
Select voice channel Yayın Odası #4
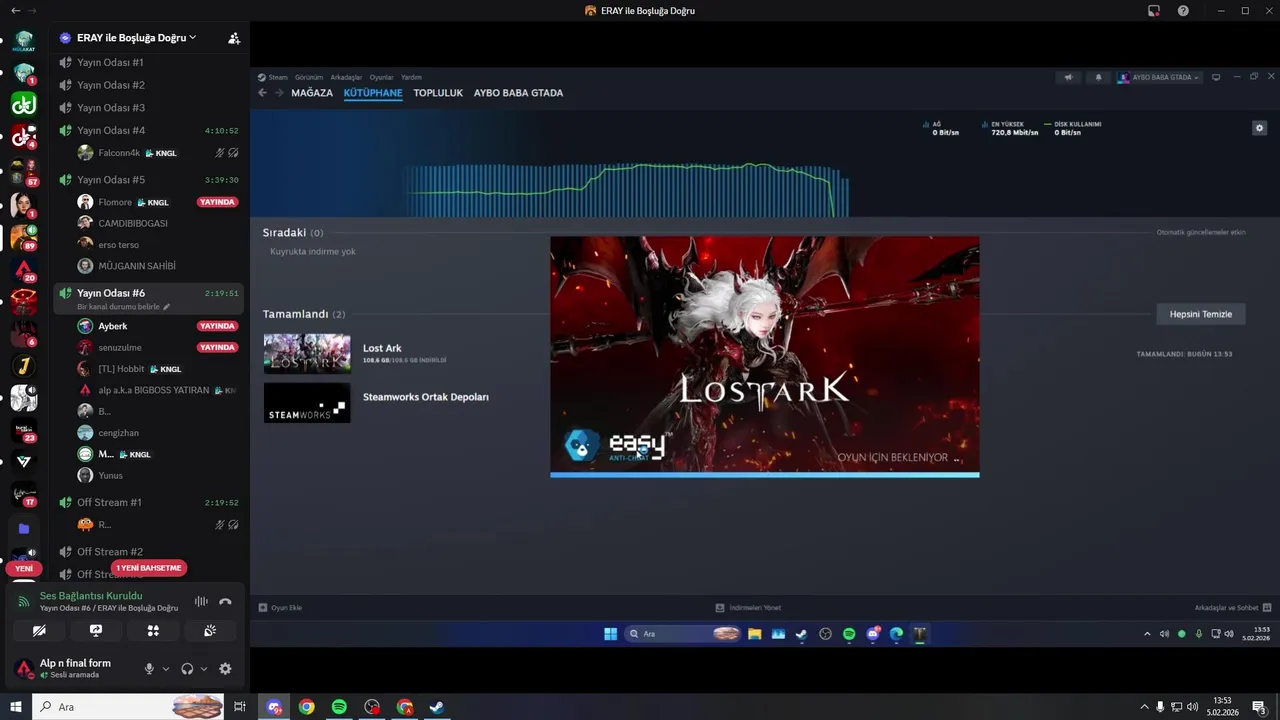149,130
